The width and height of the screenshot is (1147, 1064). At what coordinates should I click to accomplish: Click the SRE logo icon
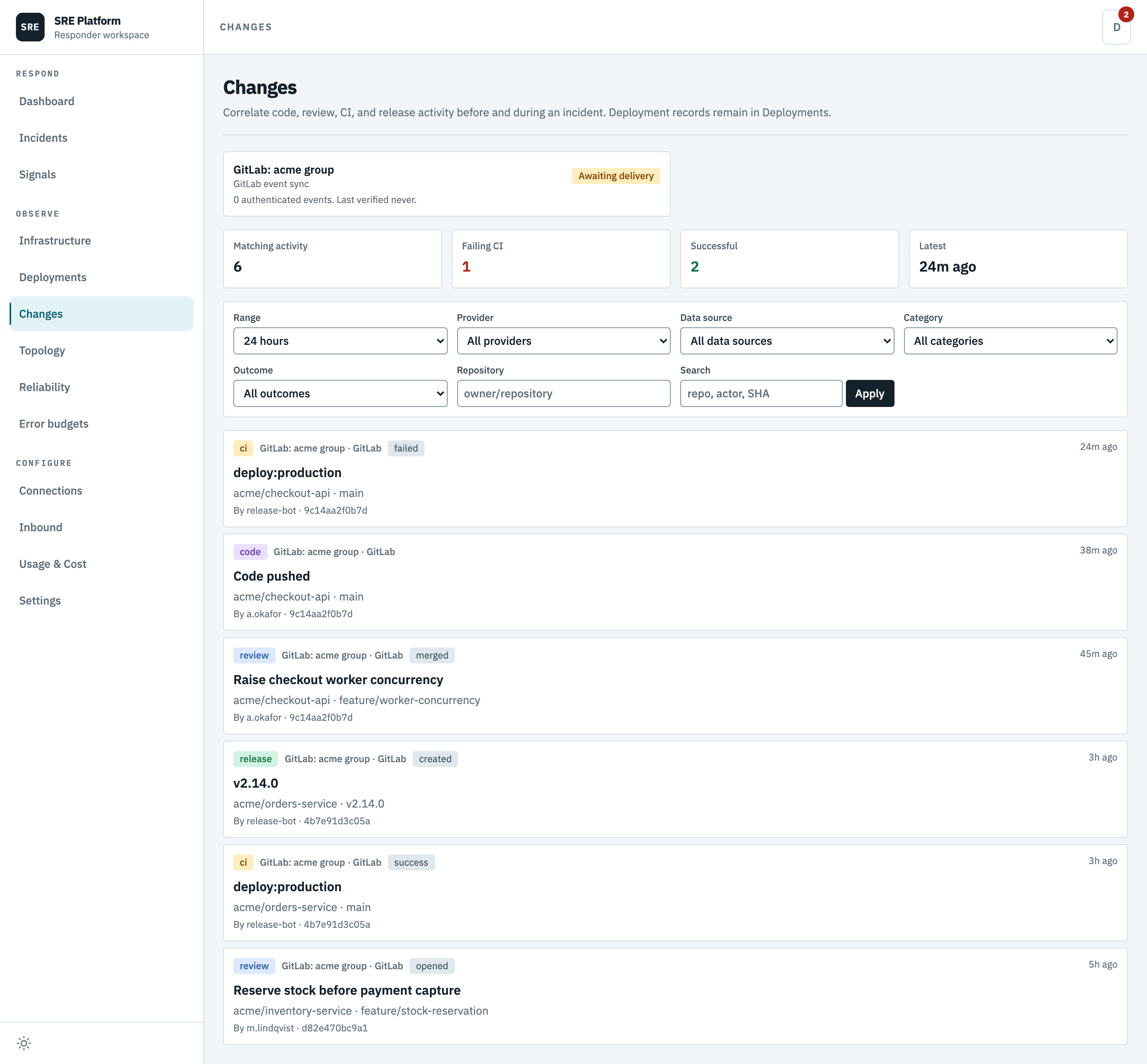pos(30,27)
